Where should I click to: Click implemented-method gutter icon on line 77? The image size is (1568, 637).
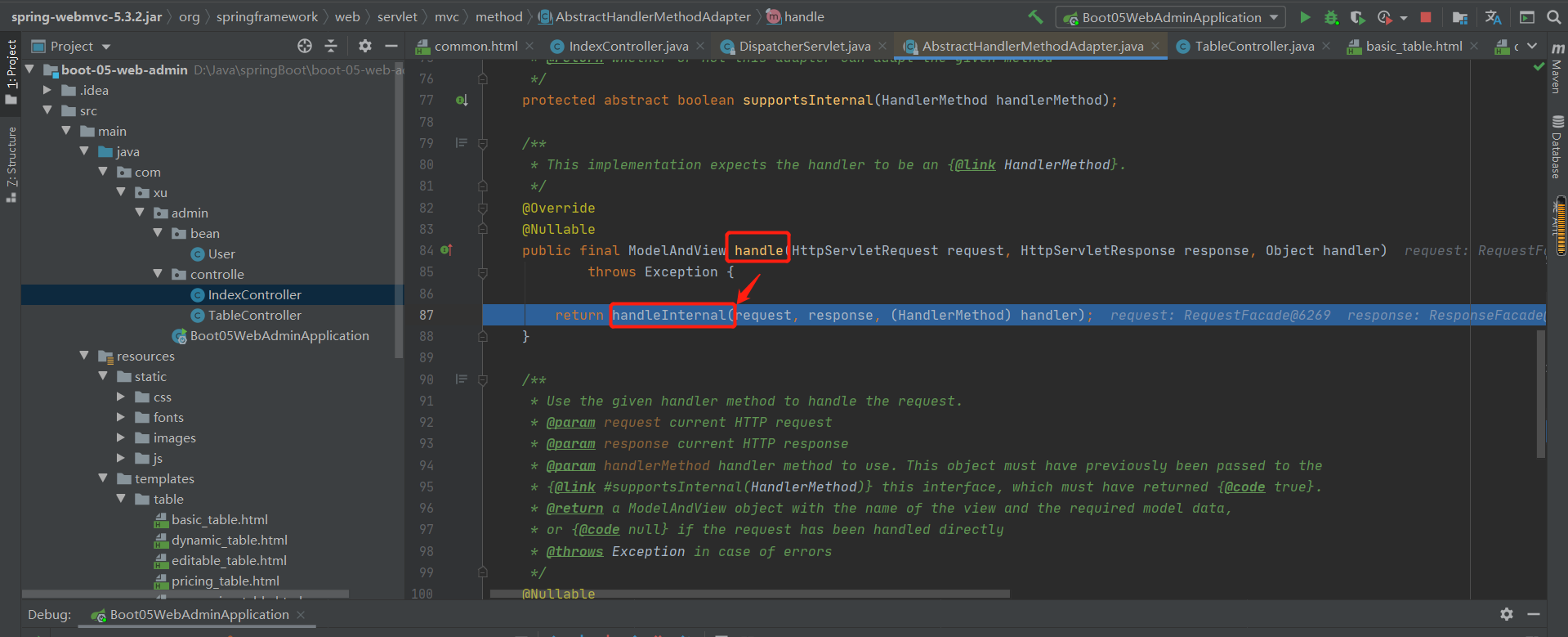point(462,100)
